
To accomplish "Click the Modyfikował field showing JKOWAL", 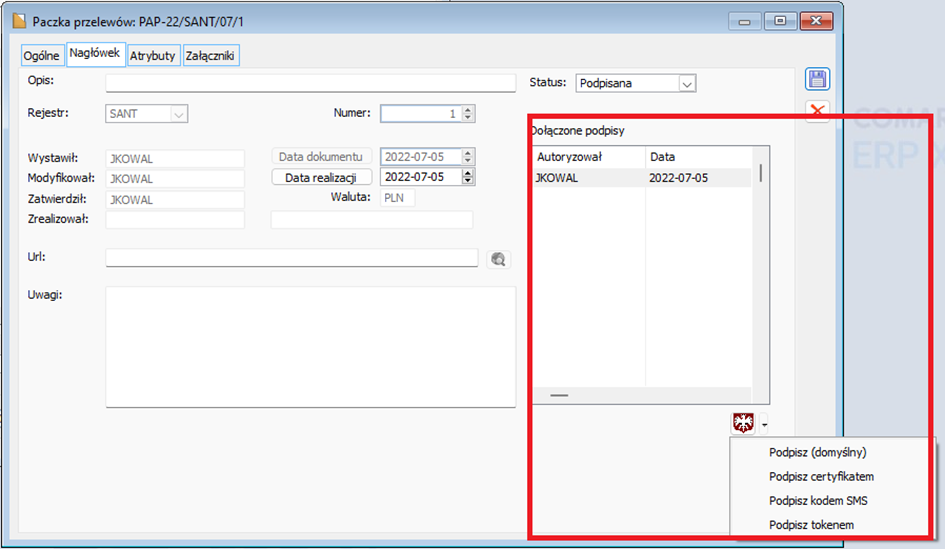I will [x=175, y=178].
